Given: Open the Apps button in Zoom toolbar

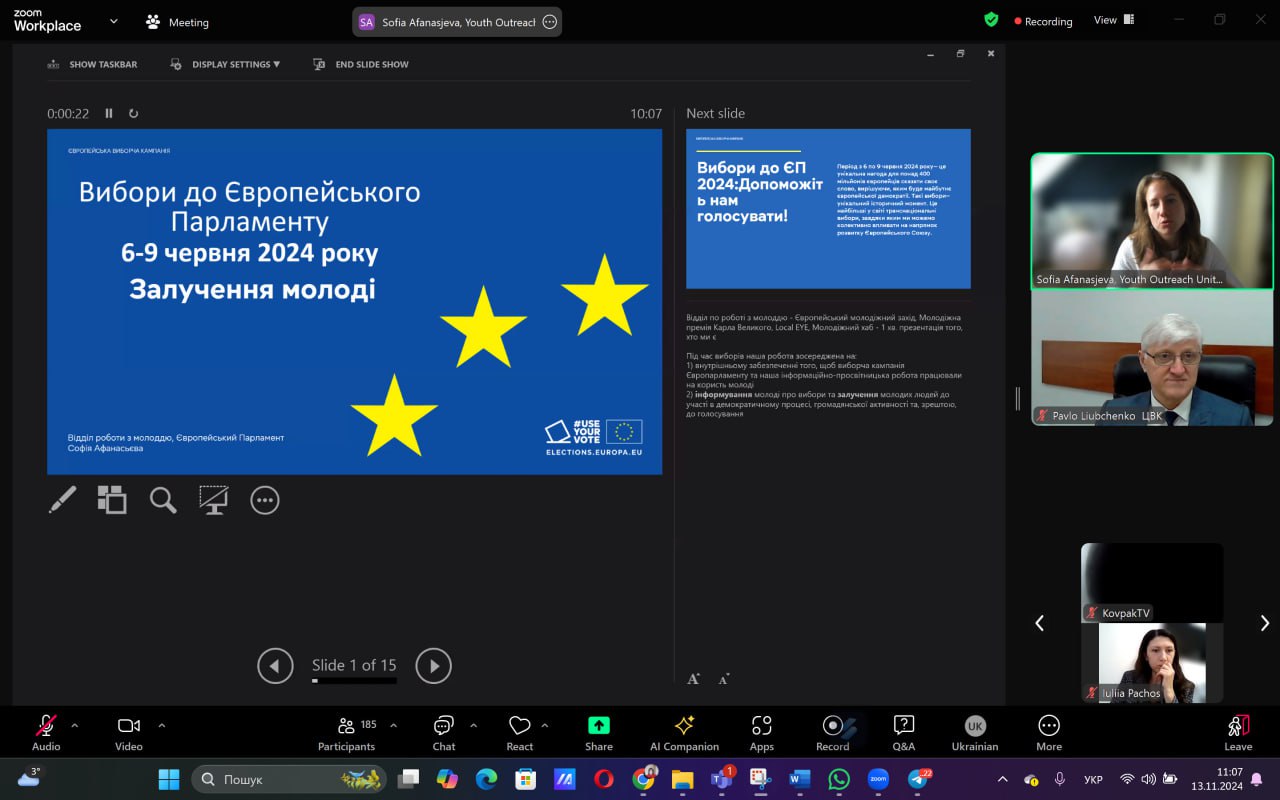Looking at the screenshot, I should [761, 732].
